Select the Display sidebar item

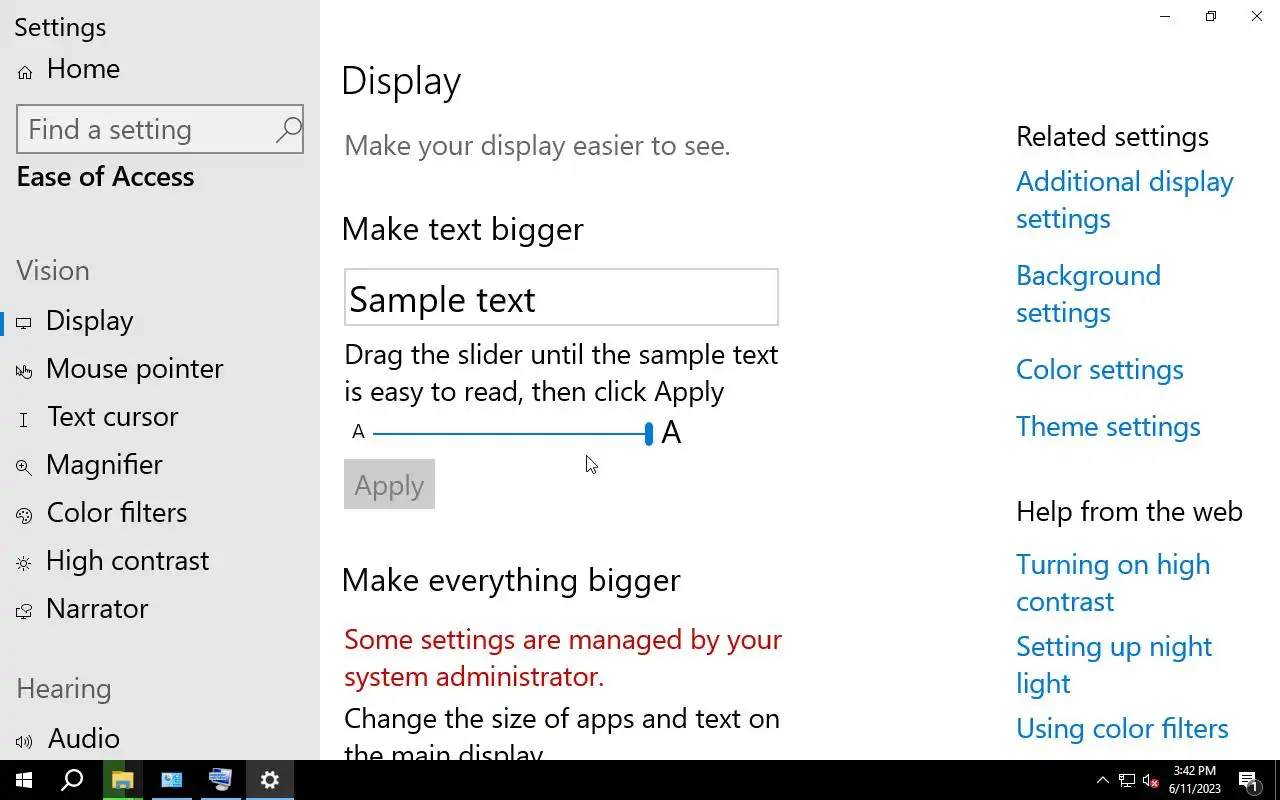point(89,321)
